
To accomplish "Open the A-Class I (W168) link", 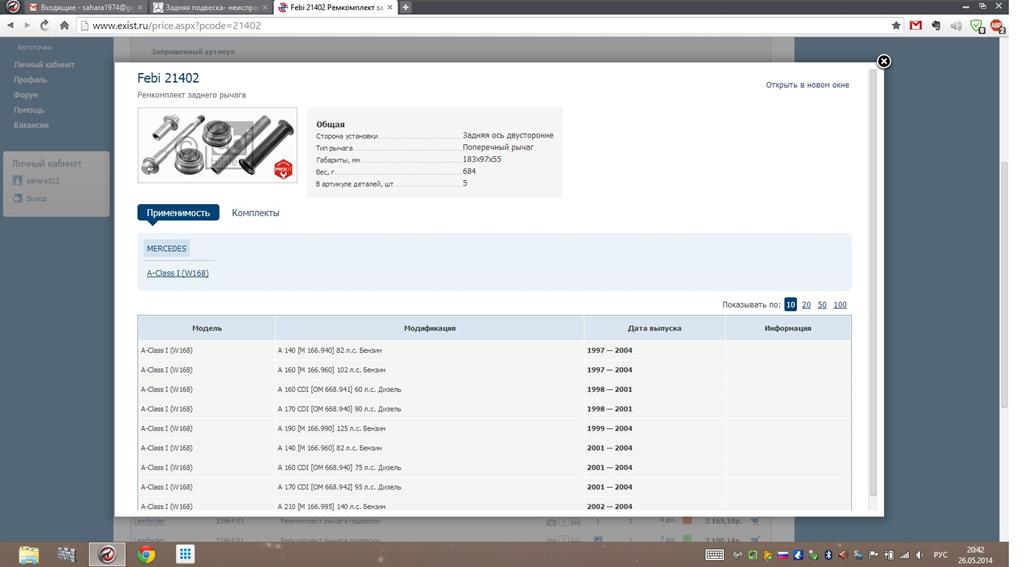I will coord(178,273).
